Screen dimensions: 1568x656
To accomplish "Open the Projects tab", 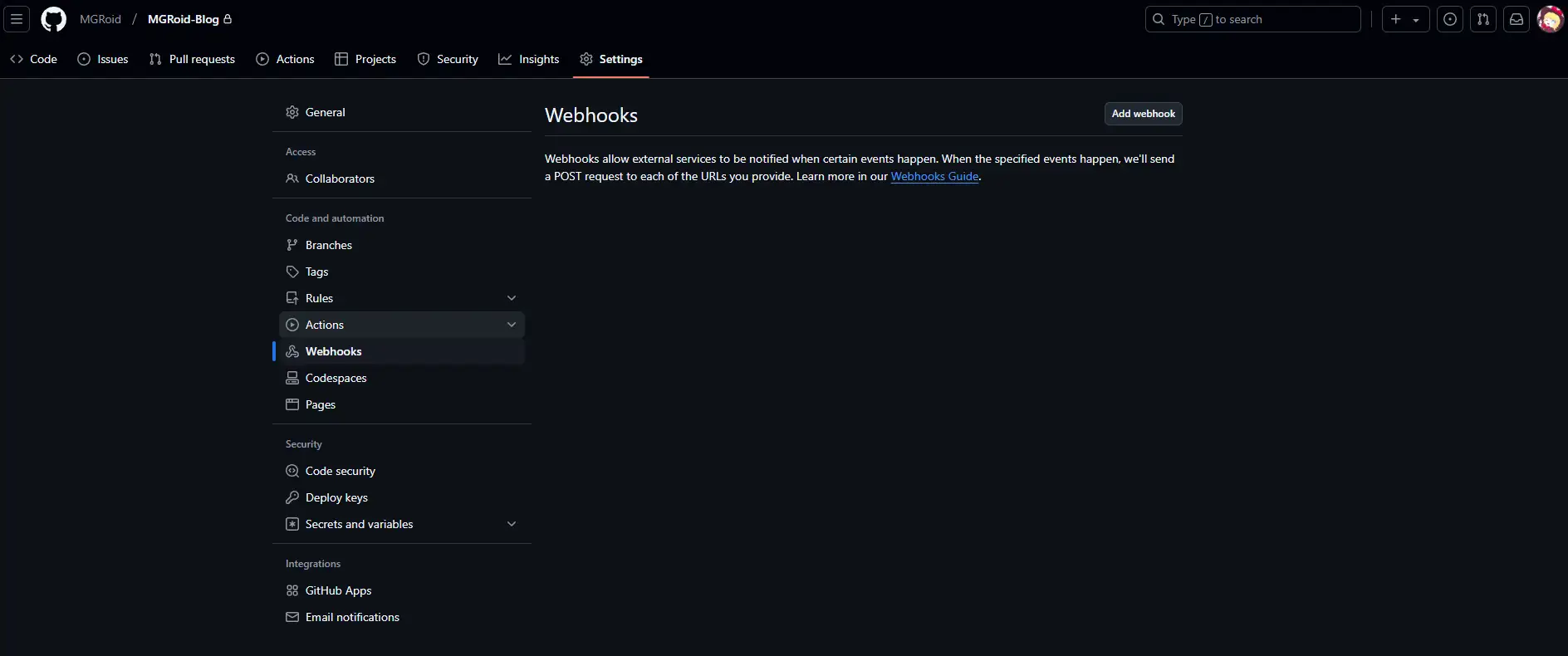I will [365, 59].
